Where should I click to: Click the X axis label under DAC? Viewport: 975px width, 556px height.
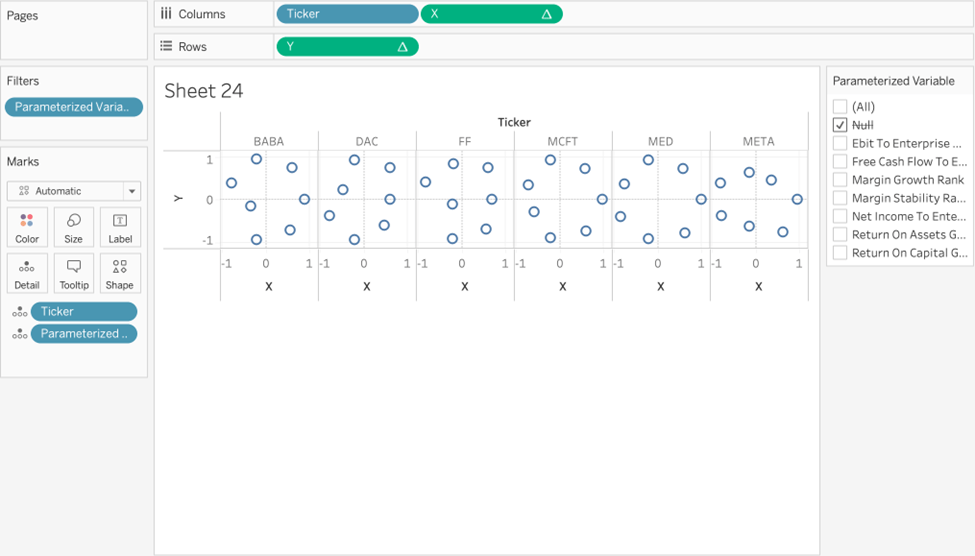(367, 287)
